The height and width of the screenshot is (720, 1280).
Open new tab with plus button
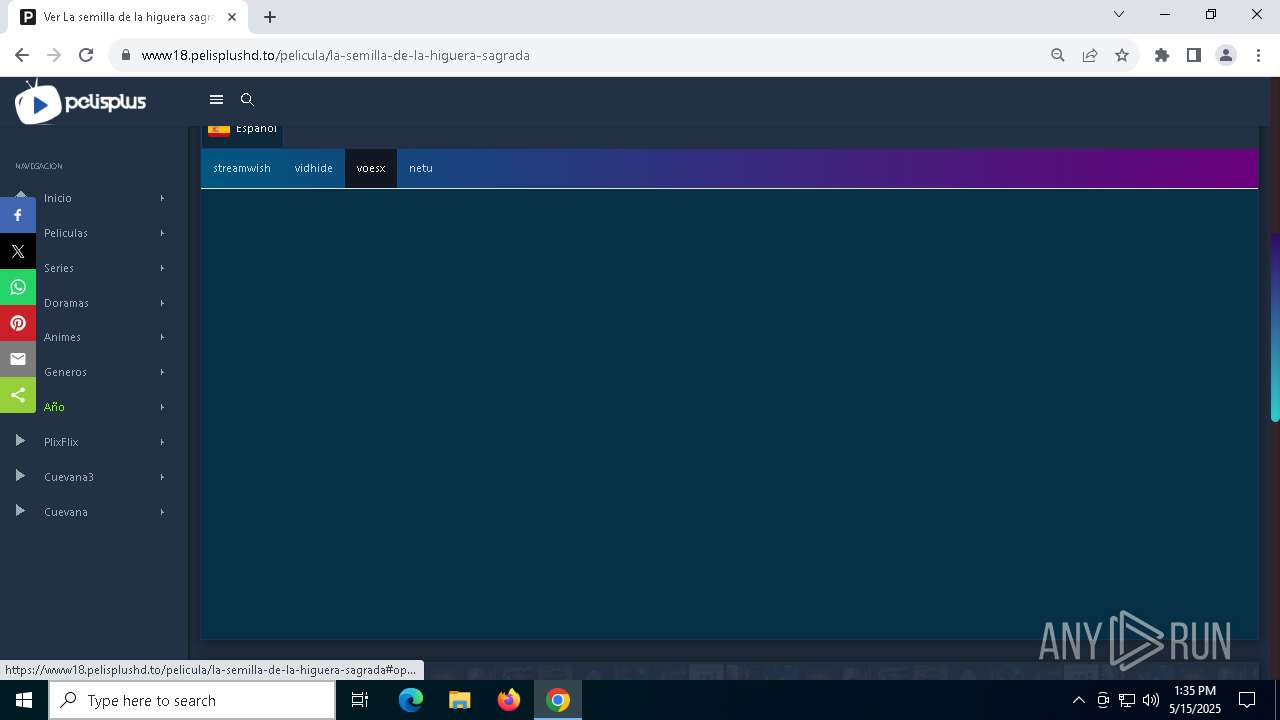[x=270, y=17]
